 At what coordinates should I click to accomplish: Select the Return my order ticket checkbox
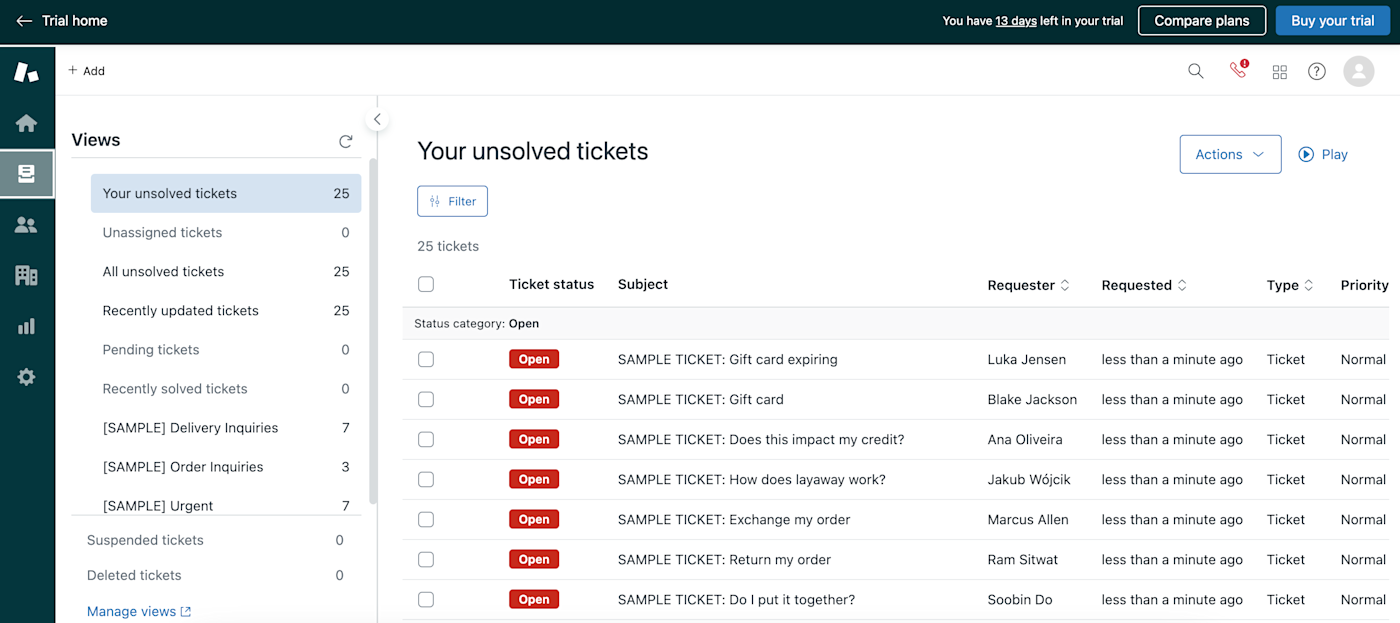click(426, 560)
